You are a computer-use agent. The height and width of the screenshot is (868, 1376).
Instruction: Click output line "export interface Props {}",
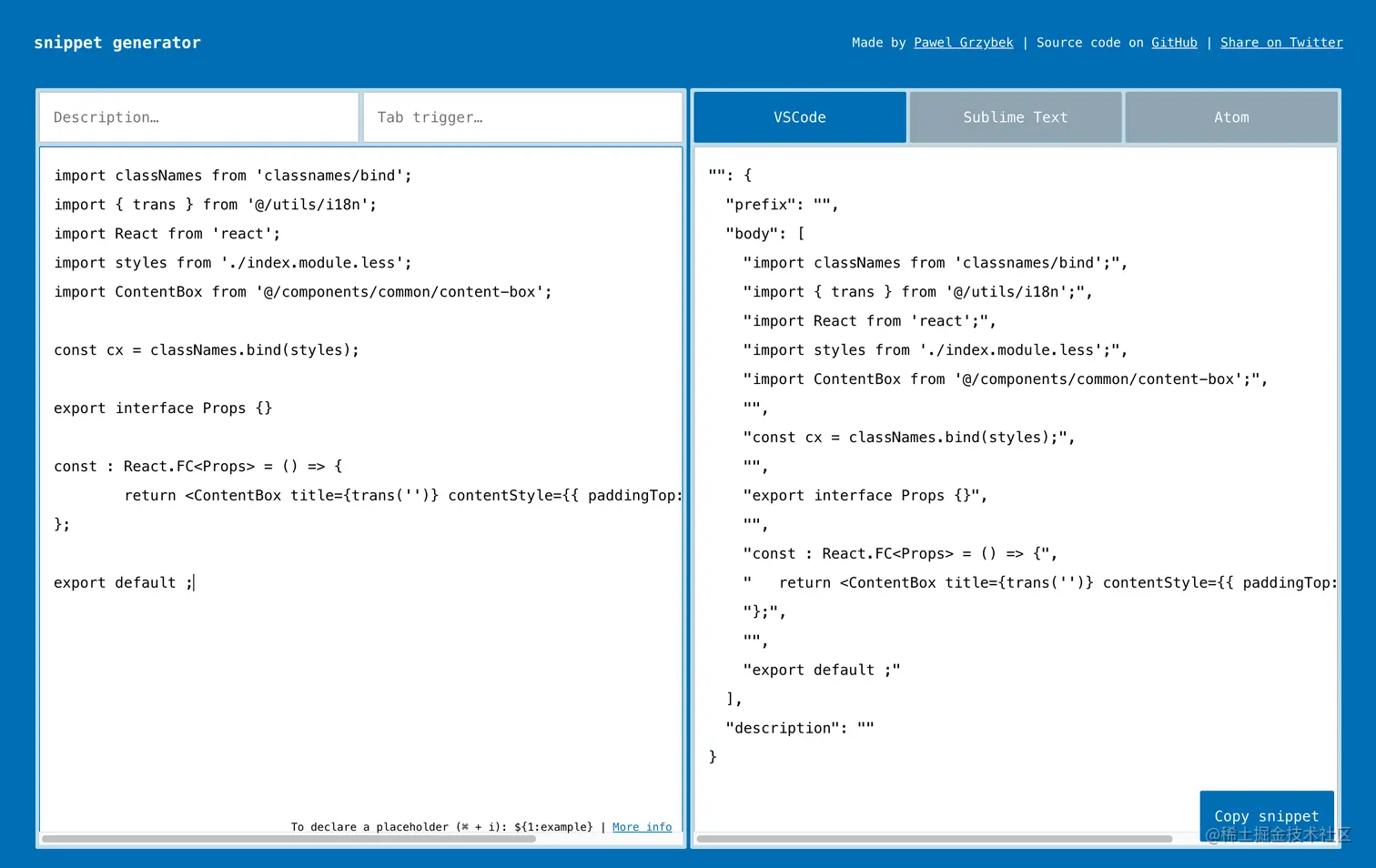point(865,496)
